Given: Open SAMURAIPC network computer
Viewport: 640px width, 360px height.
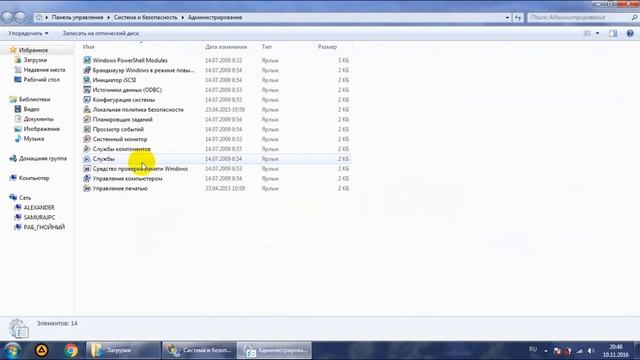Looking at the screenshot, I should coord(39,217).
